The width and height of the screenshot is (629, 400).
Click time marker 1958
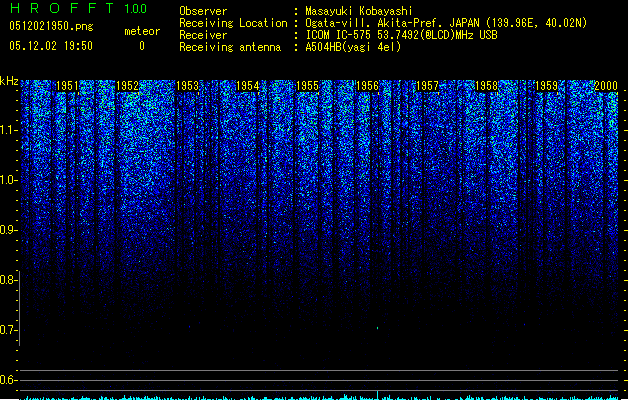[x=487, y=86]
